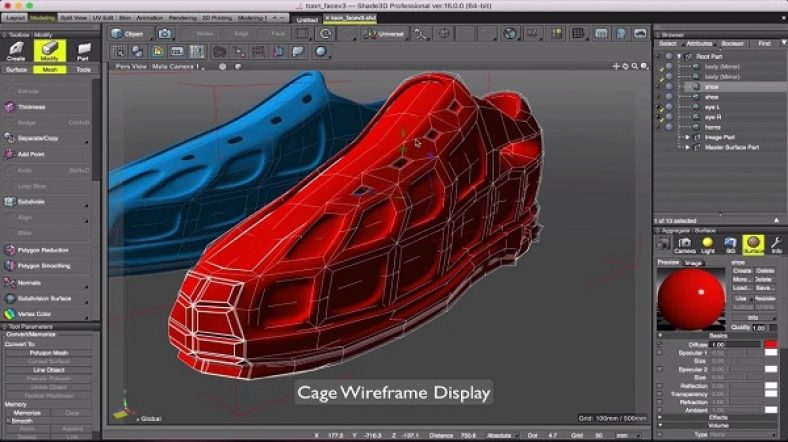
Task: Select the Untitled document tab
Action: coord(307,19)
